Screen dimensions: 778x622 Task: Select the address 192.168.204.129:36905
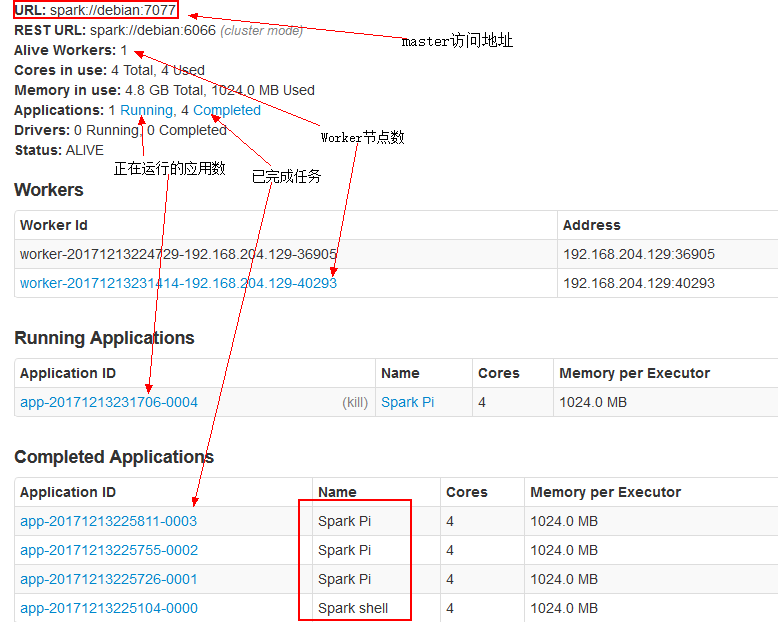tap(639, 254)
